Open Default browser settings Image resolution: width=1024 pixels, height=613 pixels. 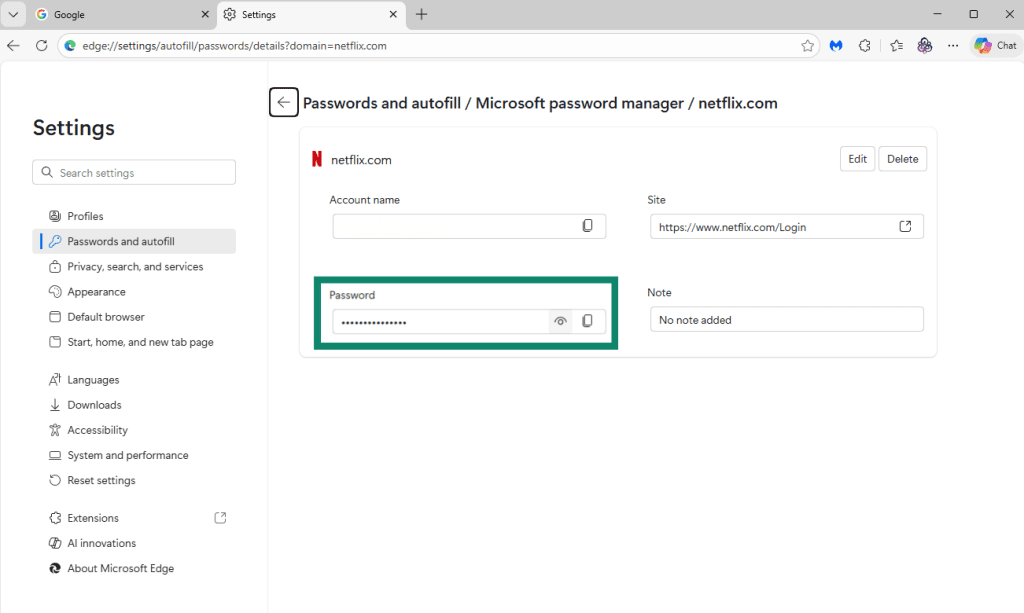tap(134, 317)
